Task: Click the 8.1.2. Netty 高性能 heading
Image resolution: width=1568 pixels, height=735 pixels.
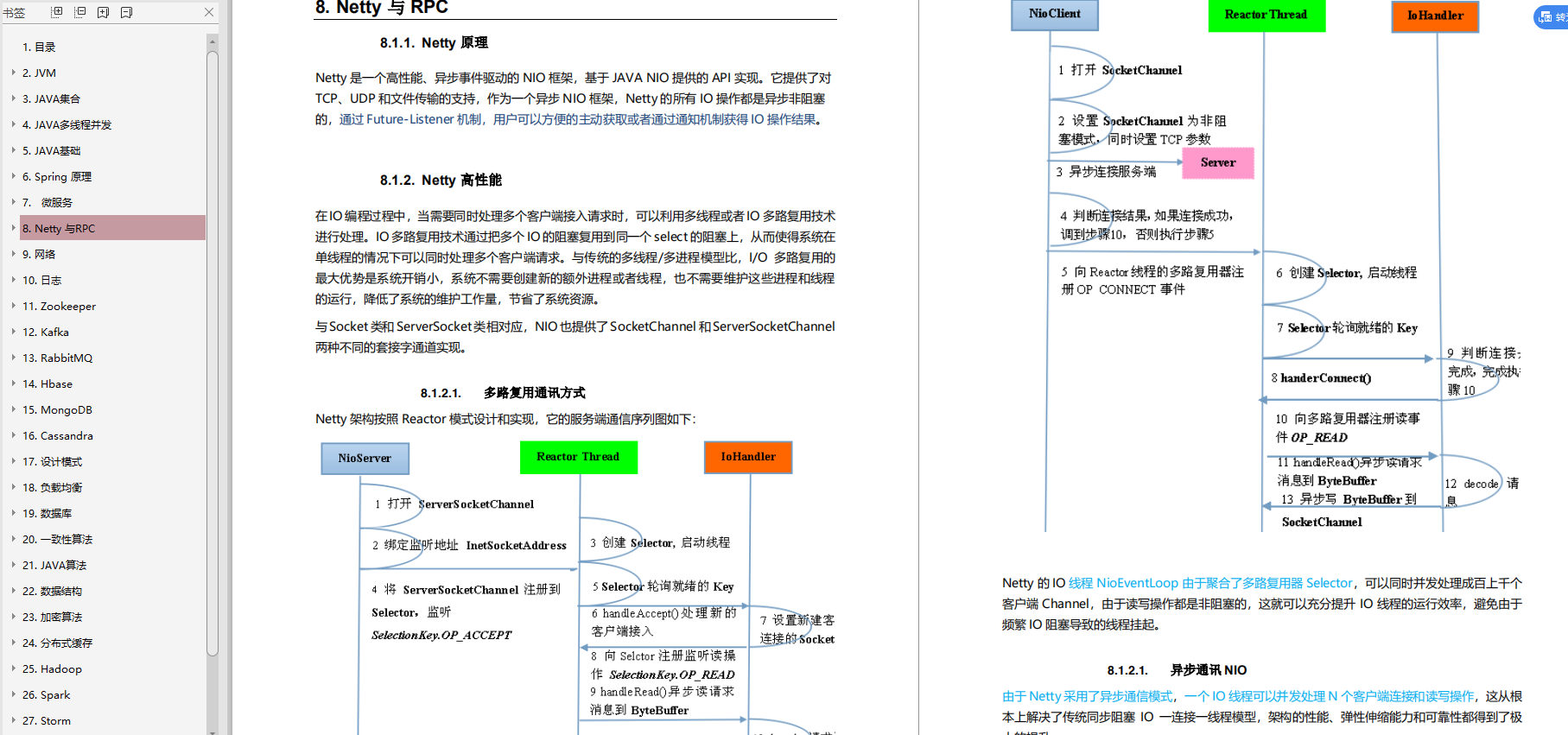Action: (x=441, y=180)
